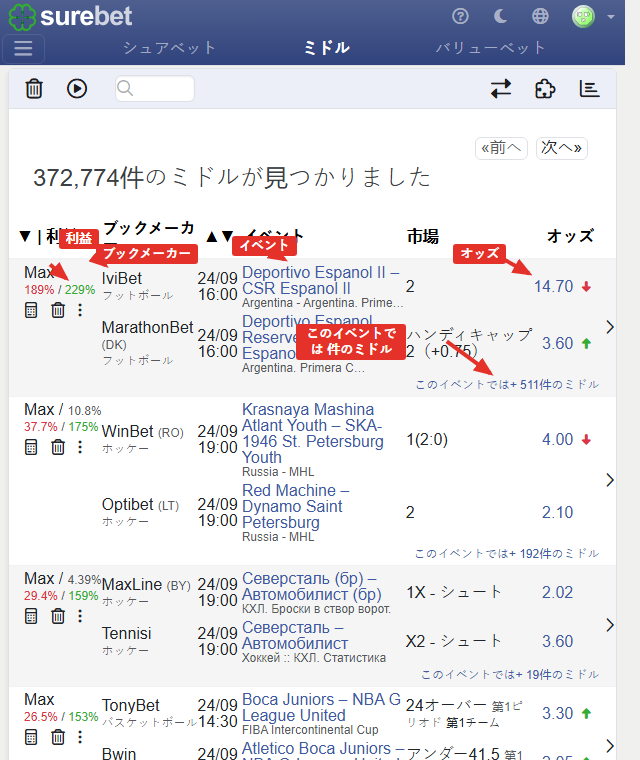Switch to the シュアベット tab
The image size is (640, 760).
[169, 48]
